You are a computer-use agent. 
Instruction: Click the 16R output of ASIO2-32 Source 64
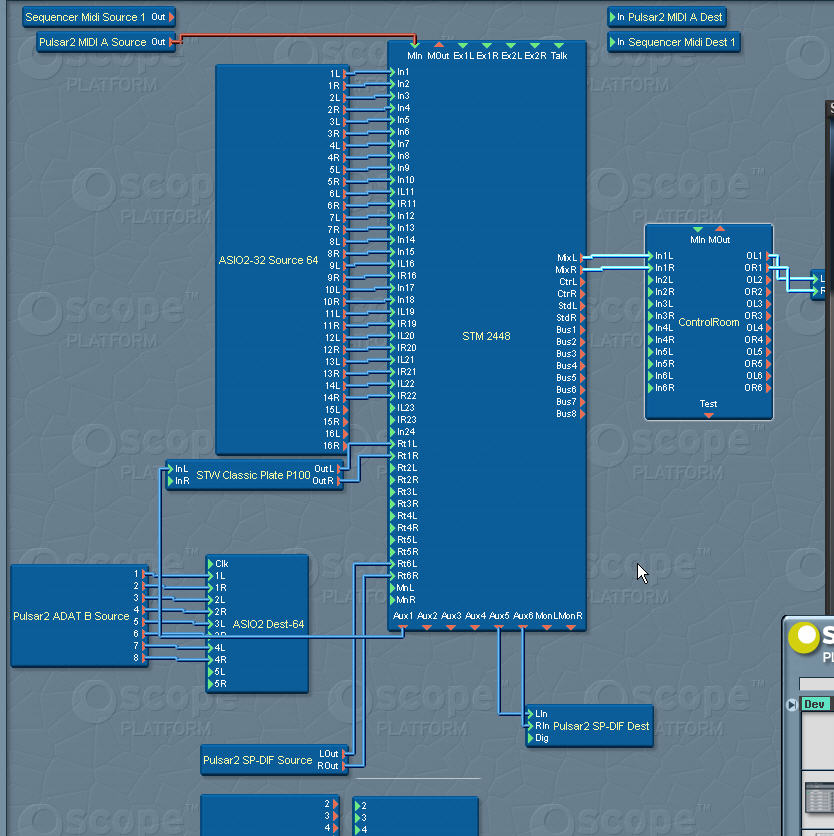tap(346, 446)
